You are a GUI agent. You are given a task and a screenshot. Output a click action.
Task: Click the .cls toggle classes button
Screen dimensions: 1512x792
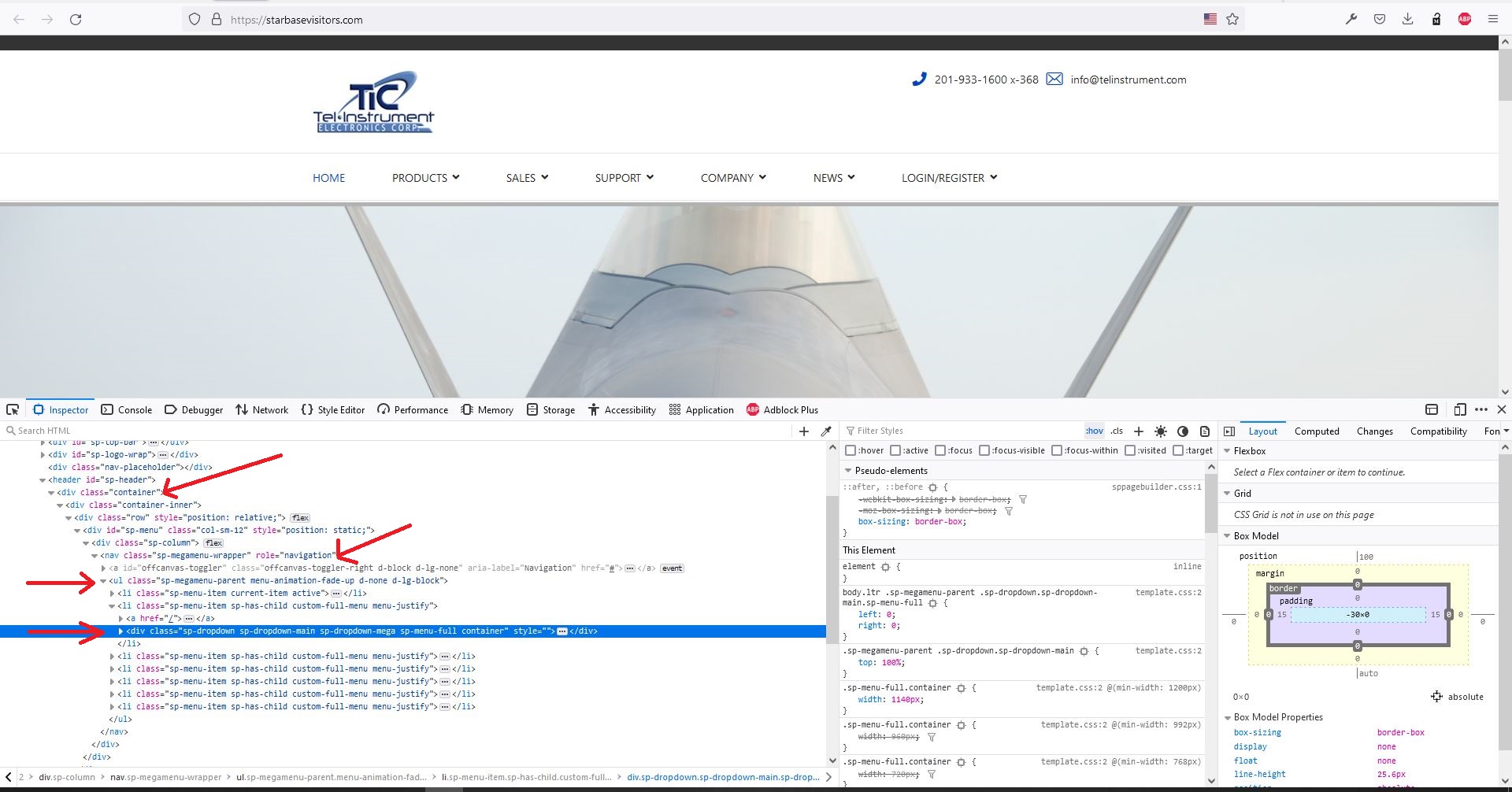tap(1117, 431)
